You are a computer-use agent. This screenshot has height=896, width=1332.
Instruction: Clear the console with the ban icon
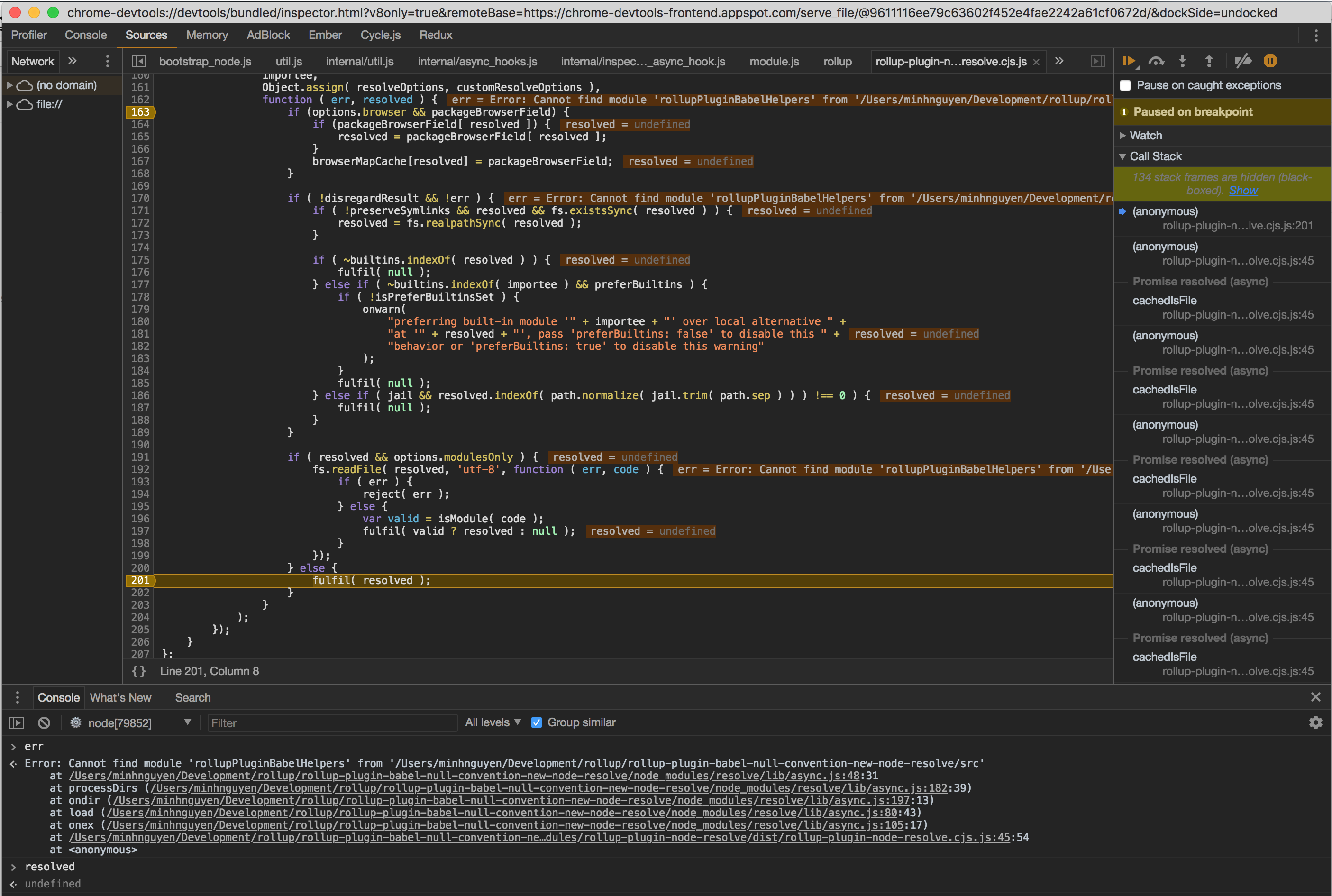[x=44, y=723]
